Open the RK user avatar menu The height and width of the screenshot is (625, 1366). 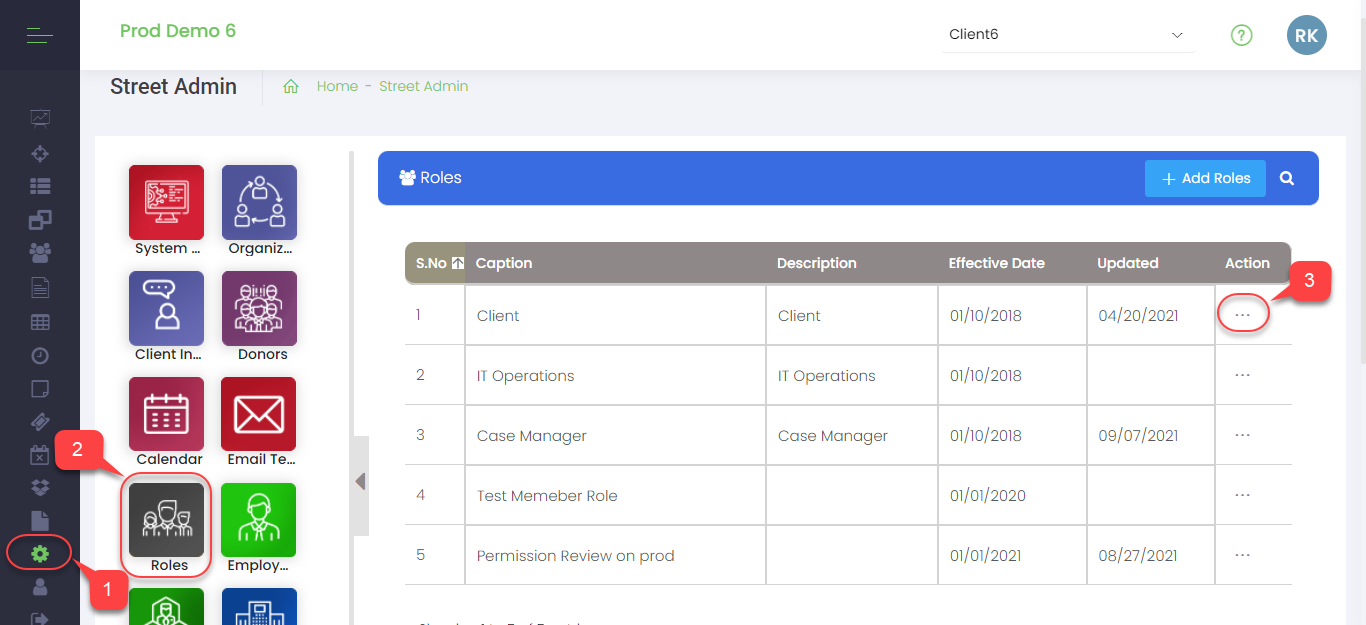click(x=1306, y=35)
